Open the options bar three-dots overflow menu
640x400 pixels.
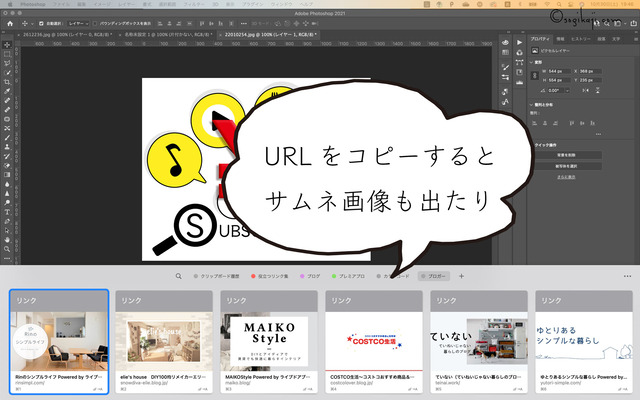(244, 24)
